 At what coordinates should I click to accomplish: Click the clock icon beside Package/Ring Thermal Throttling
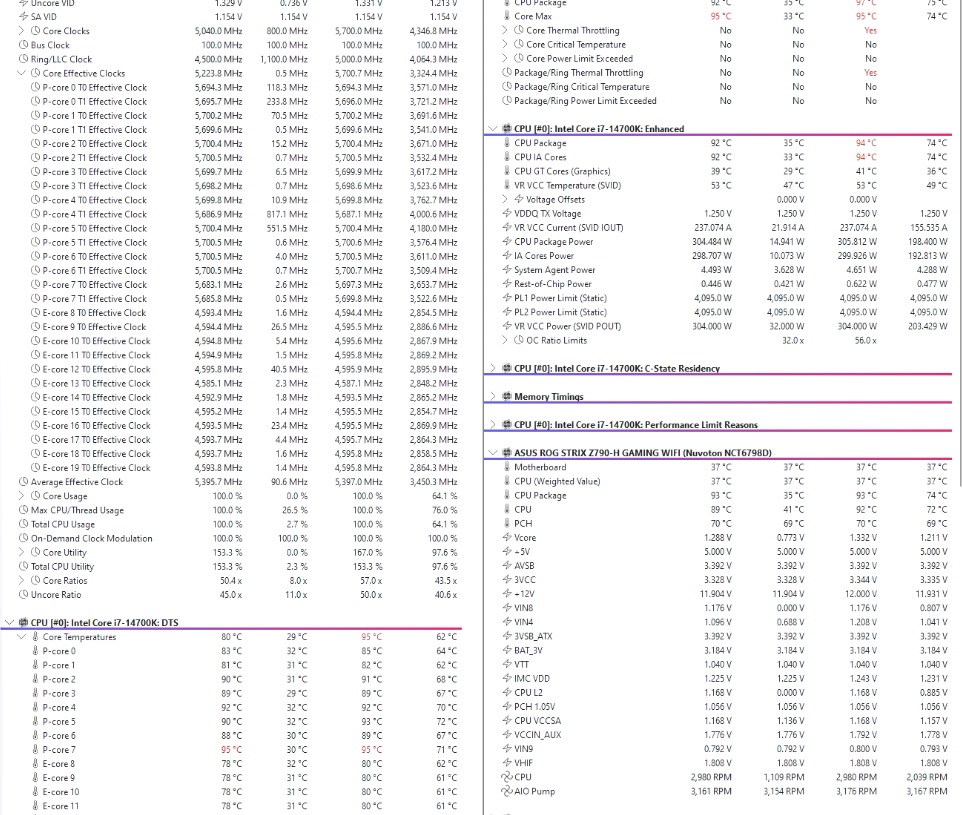pyautogui.click(x=507, y=72)
